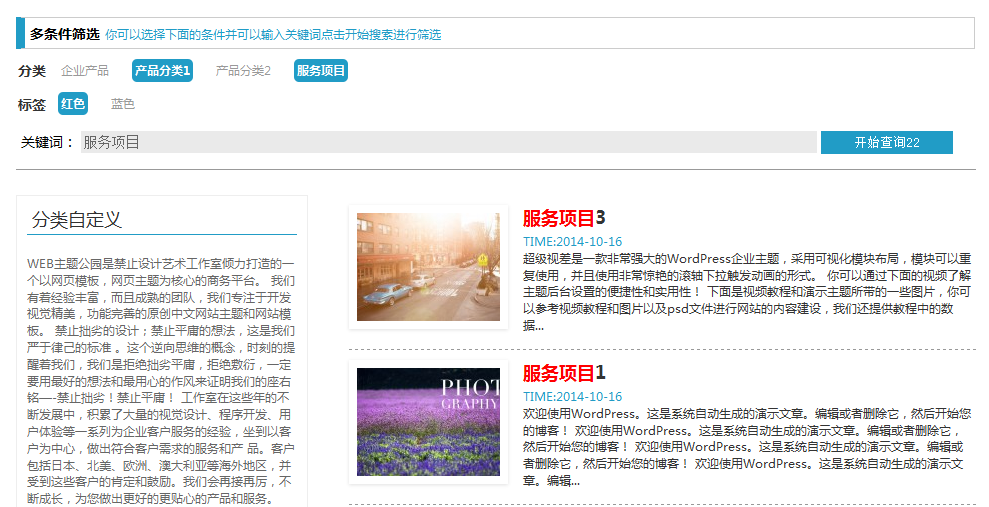Click the 多条件筛选 filter panel heading
Viewport: 989px width, 507px height.
pyautogui.click(x=65, y=34)
